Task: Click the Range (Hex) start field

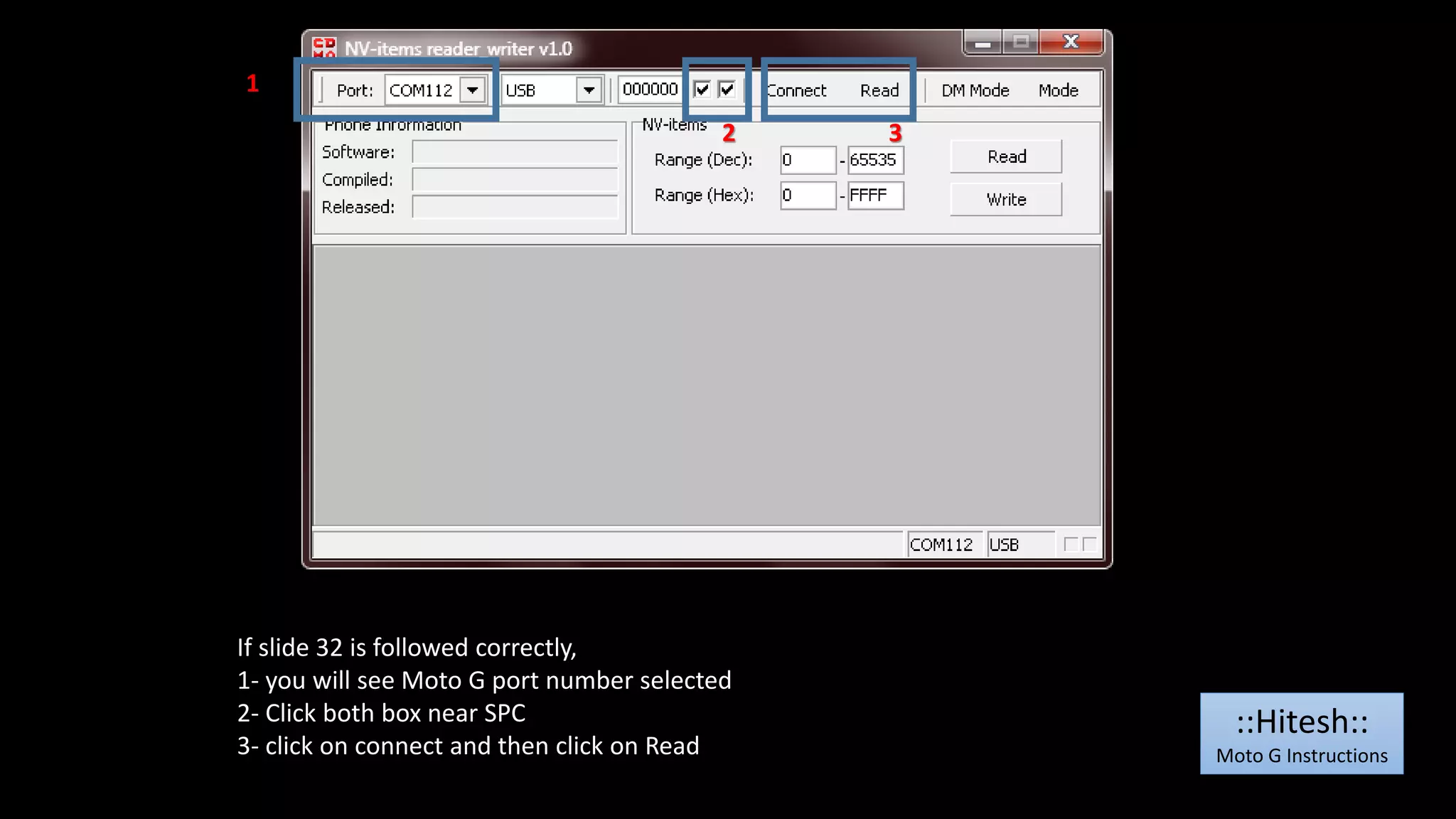Action: [x=808, y=196]
